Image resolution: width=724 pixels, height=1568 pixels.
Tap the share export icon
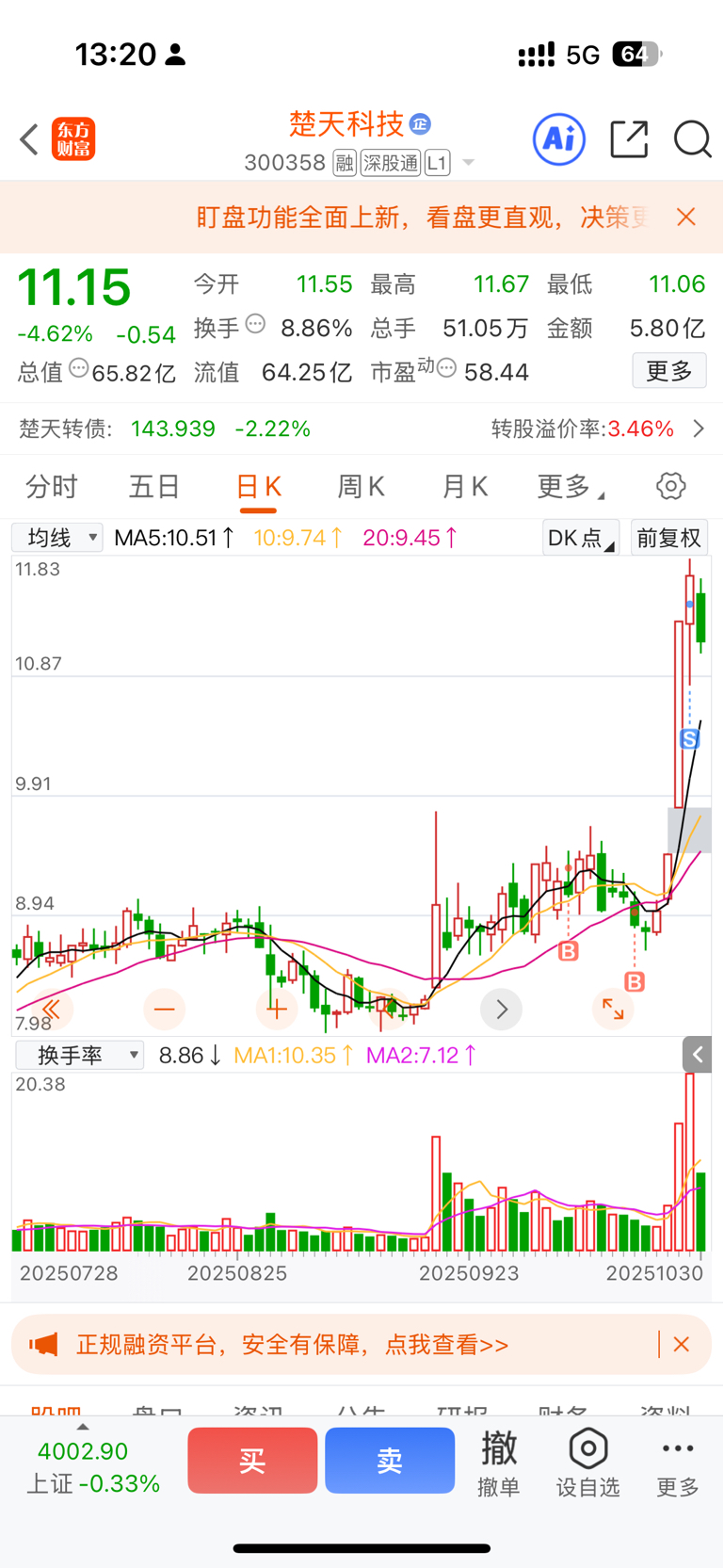629,139
